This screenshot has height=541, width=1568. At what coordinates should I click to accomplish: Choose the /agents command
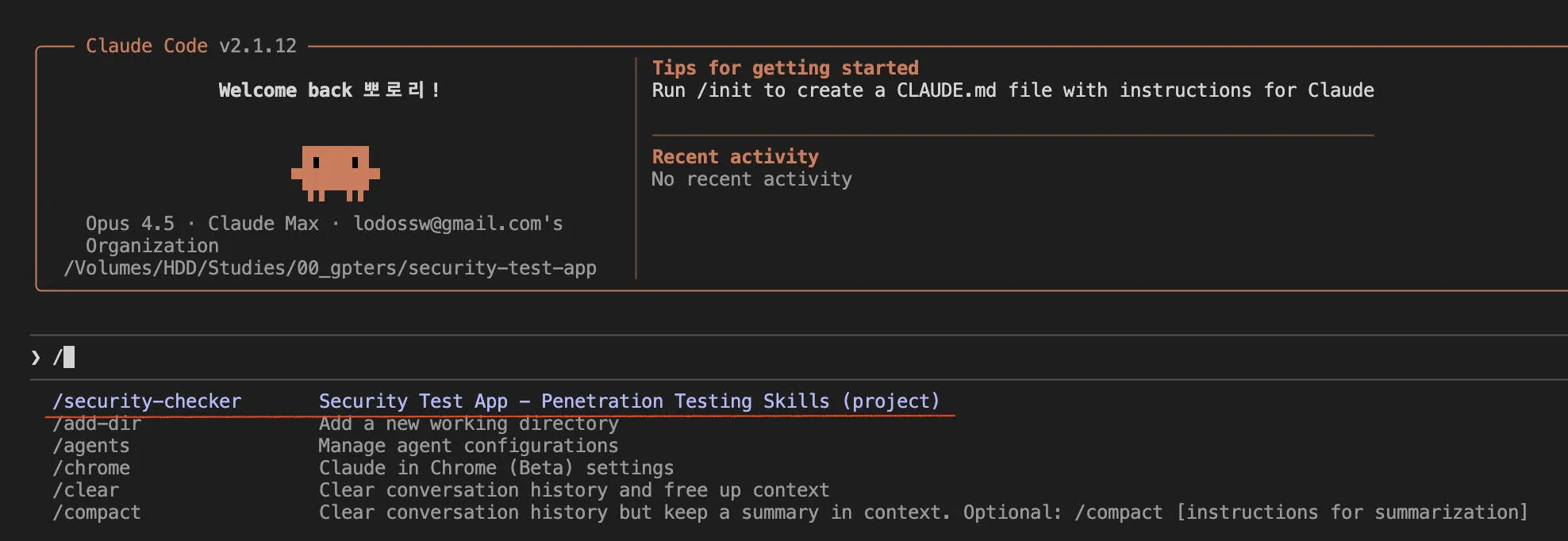pos(91,446)
